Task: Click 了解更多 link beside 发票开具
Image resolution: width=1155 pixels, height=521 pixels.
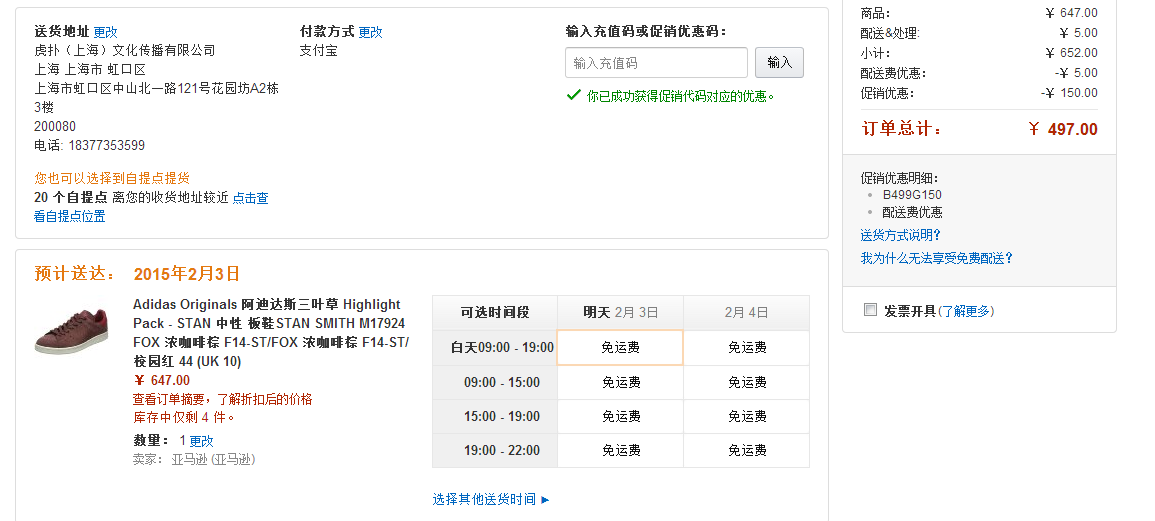Action: pos(966,311)
